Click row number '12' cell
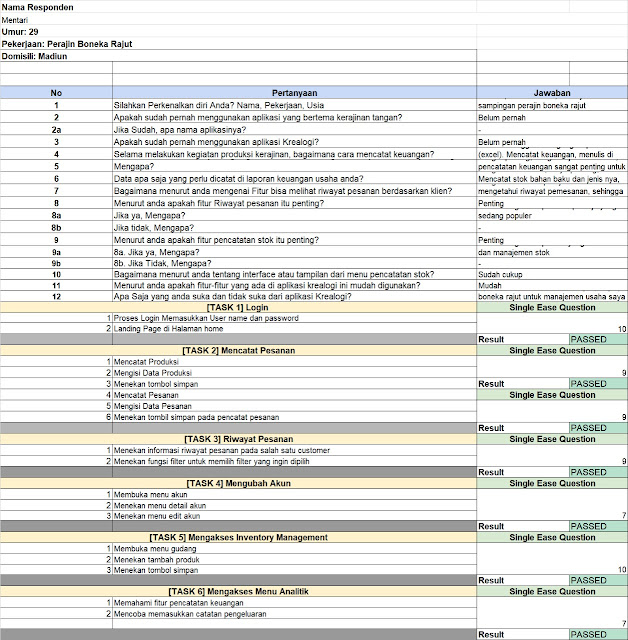 pos(56,296)
